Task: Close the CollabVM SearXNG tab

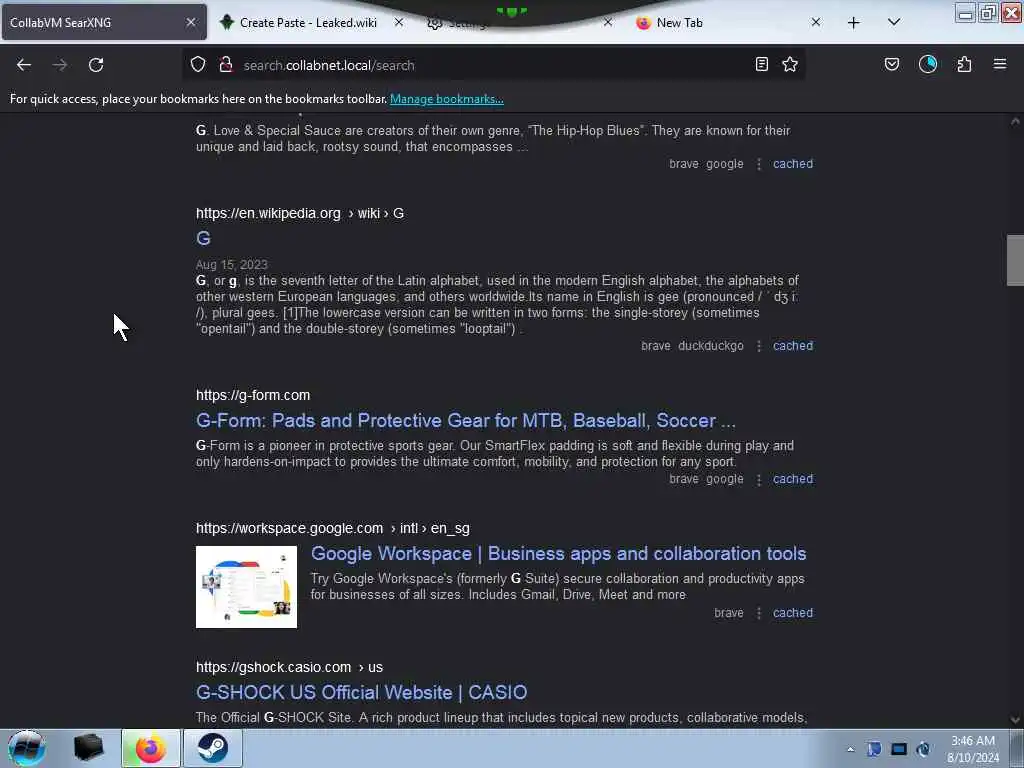Action: coord(191,22)
